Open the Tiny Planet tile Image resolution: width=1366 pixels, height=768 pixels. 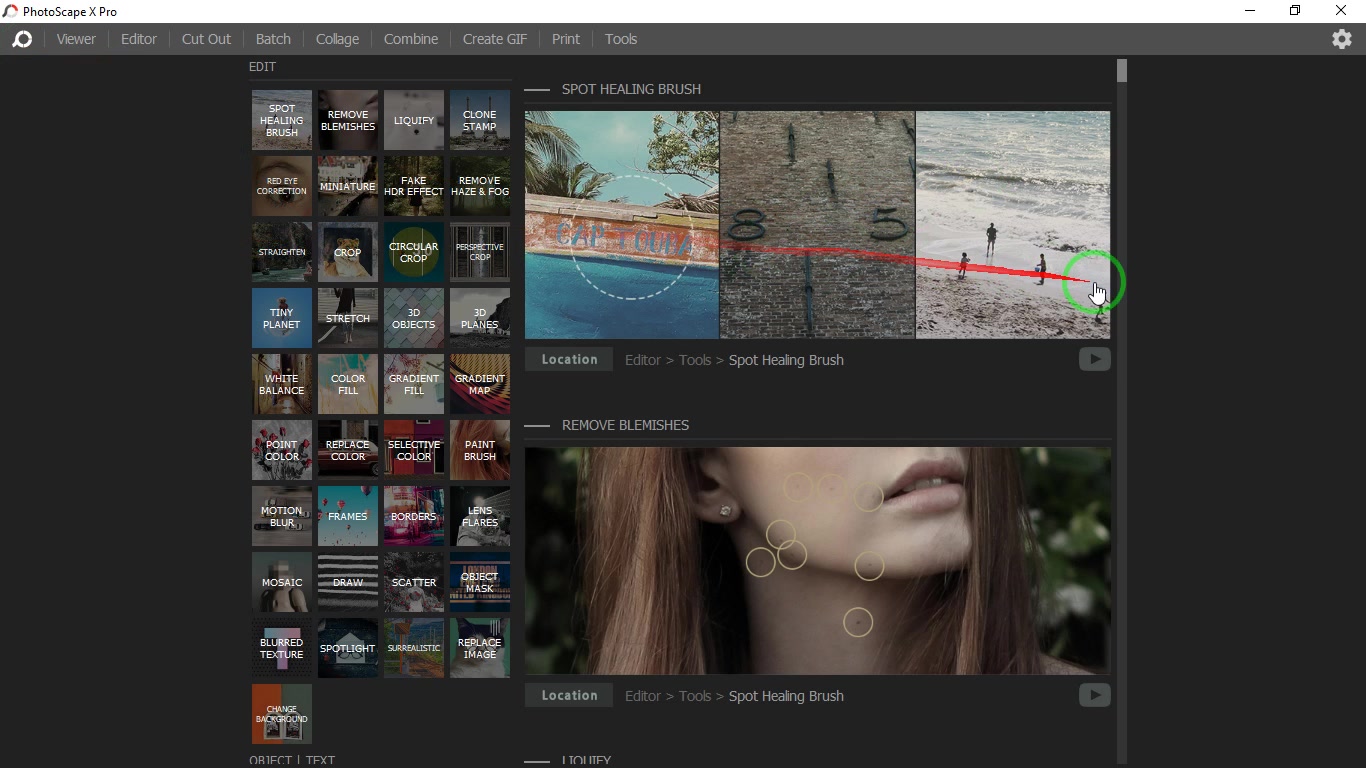(x=282, y=318)
